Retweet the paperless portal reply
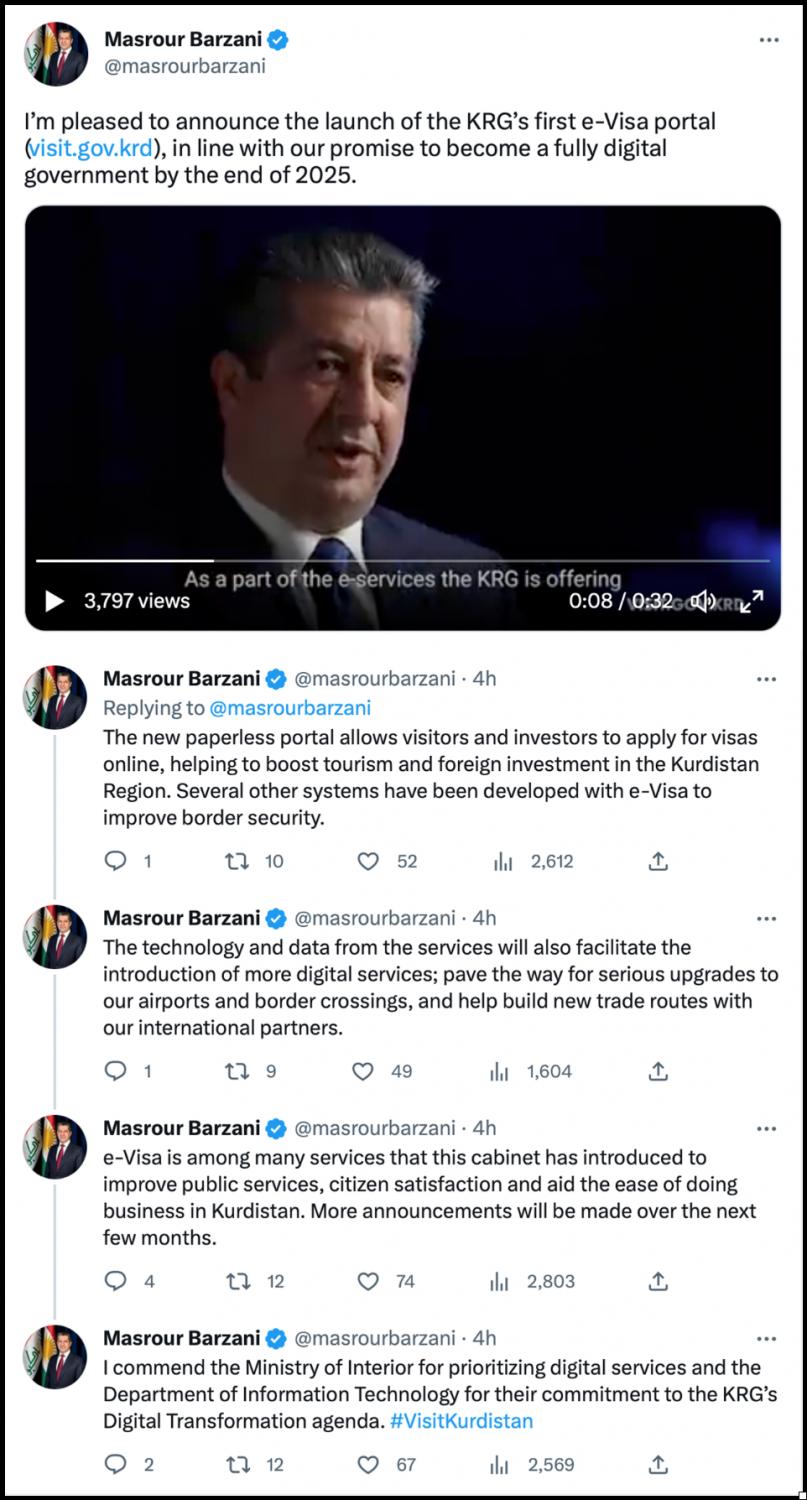Image resolution: width=807 pixels, height=1500 pixels. (x=238, y=861)
